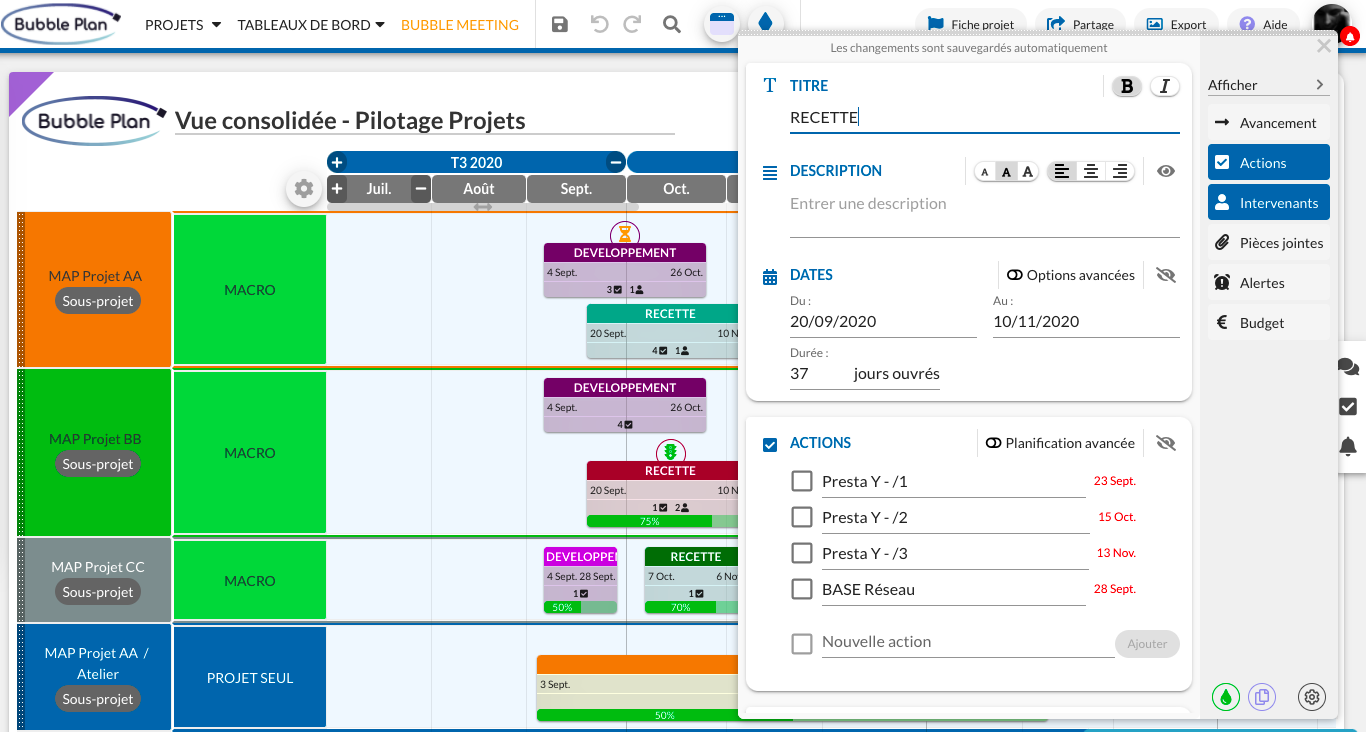Screen dimensions: 1366x732
Task: Select the Pièces jointes section tab
Action: pyautogui.click(x=1269, y=243)
